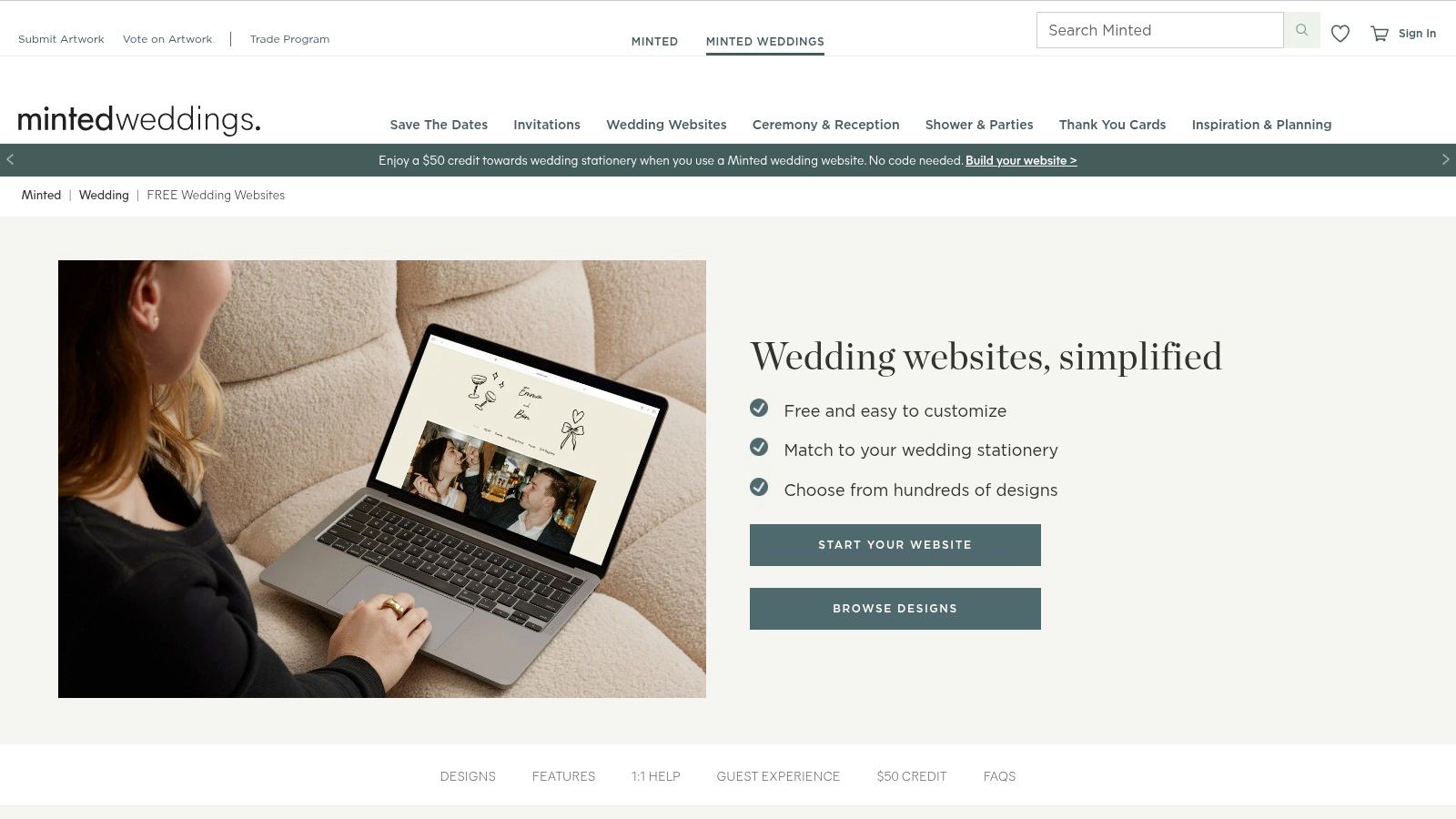The height and width of the screenshot is (819, 1456).
Task: Focus the Search Minted field
Action: coord(1160,30)
